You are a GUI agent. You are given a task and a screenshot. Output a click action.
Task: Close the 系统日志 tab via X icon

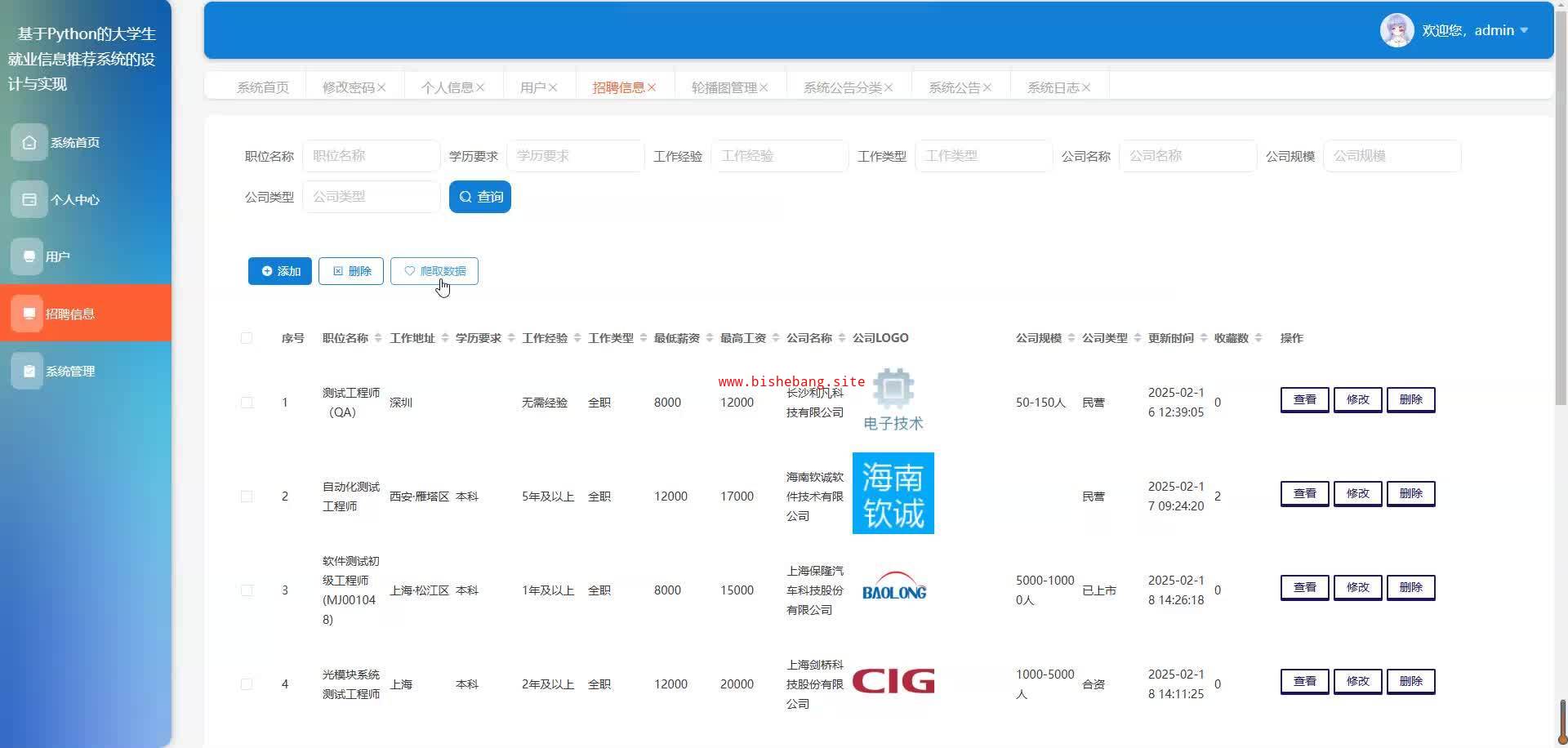pyautogui.click(x=1086, y=87)
